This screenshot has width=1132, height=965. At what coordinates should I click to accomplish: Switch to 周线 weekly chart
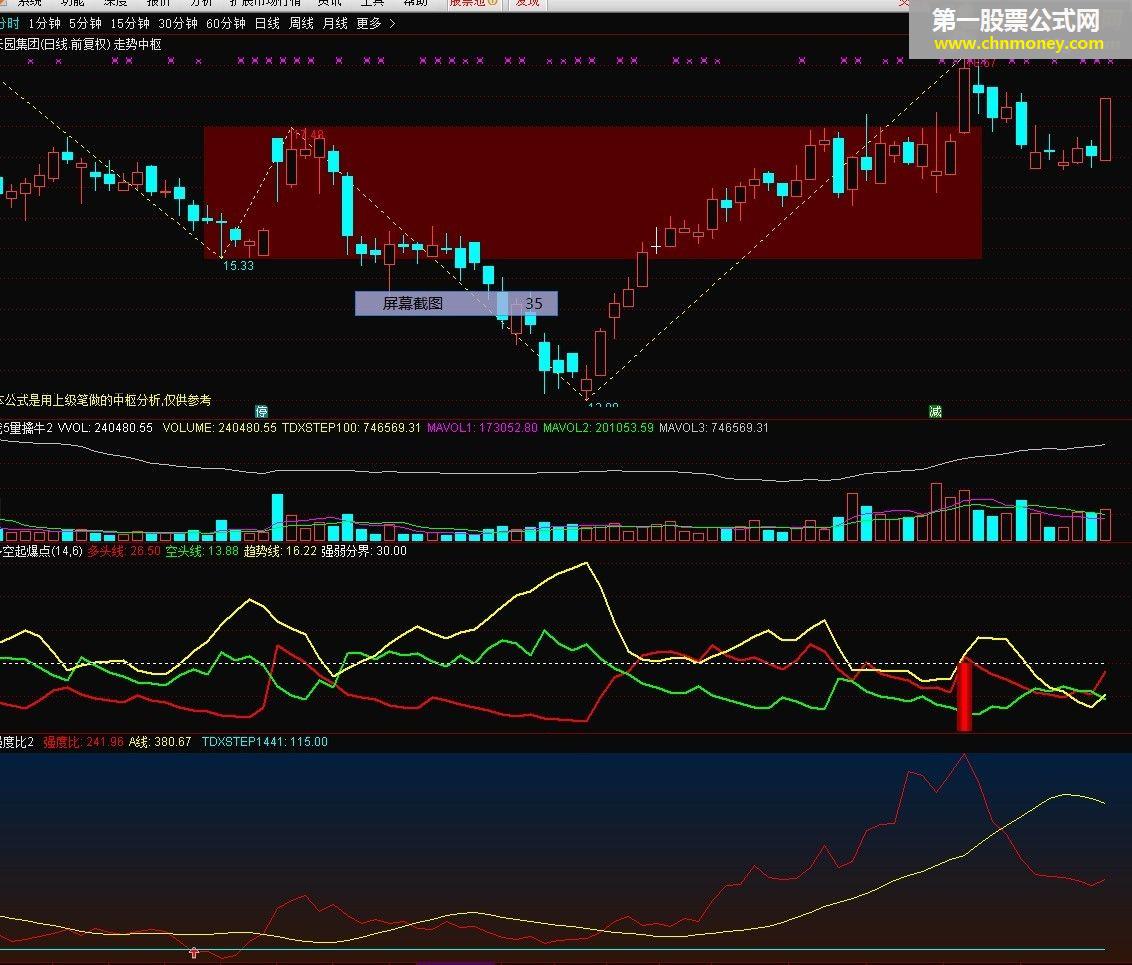[301, 24]
